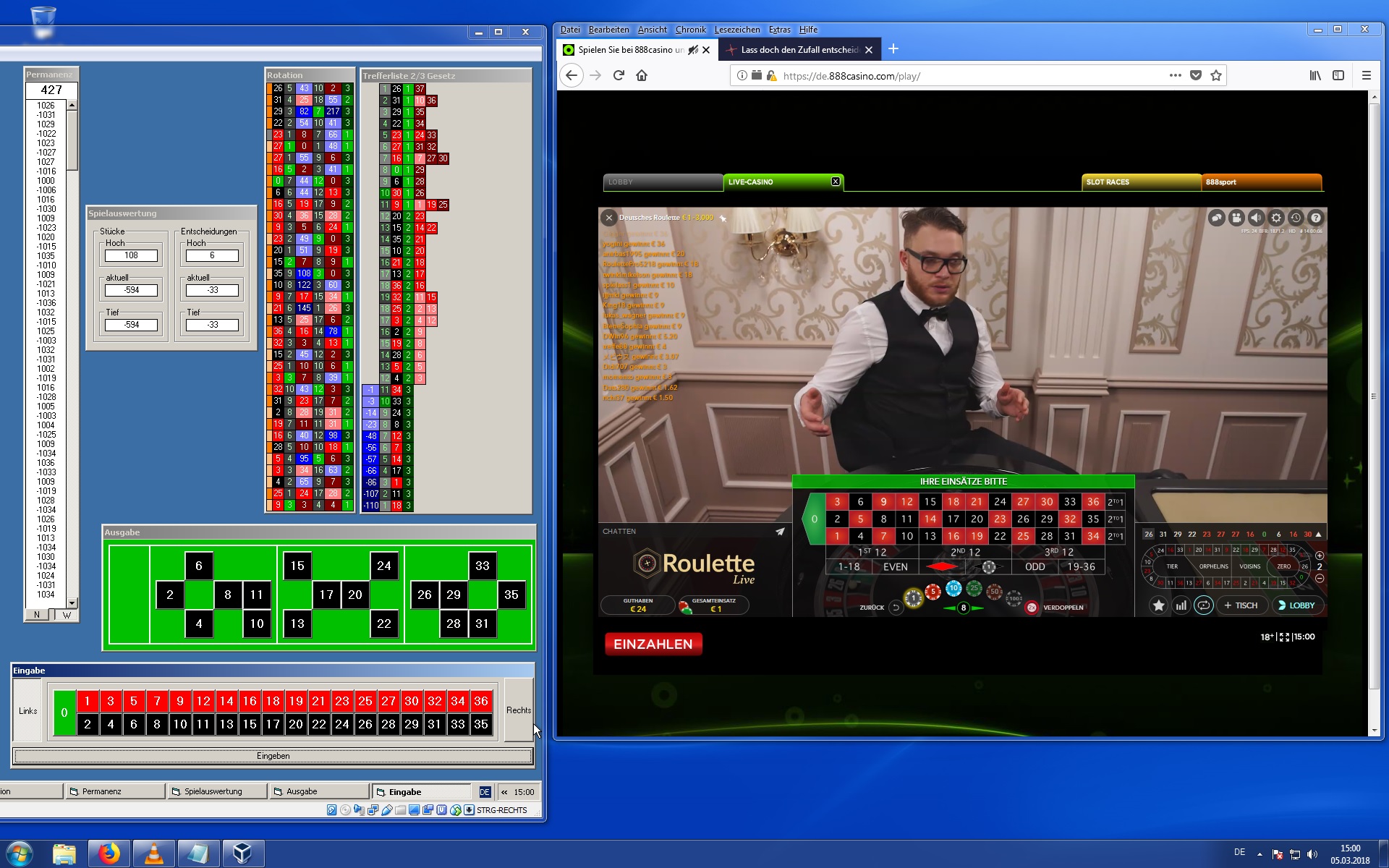Open the help question mark icon
The width and height of the screenshot is (1389, 868).
click(1316, 218)
